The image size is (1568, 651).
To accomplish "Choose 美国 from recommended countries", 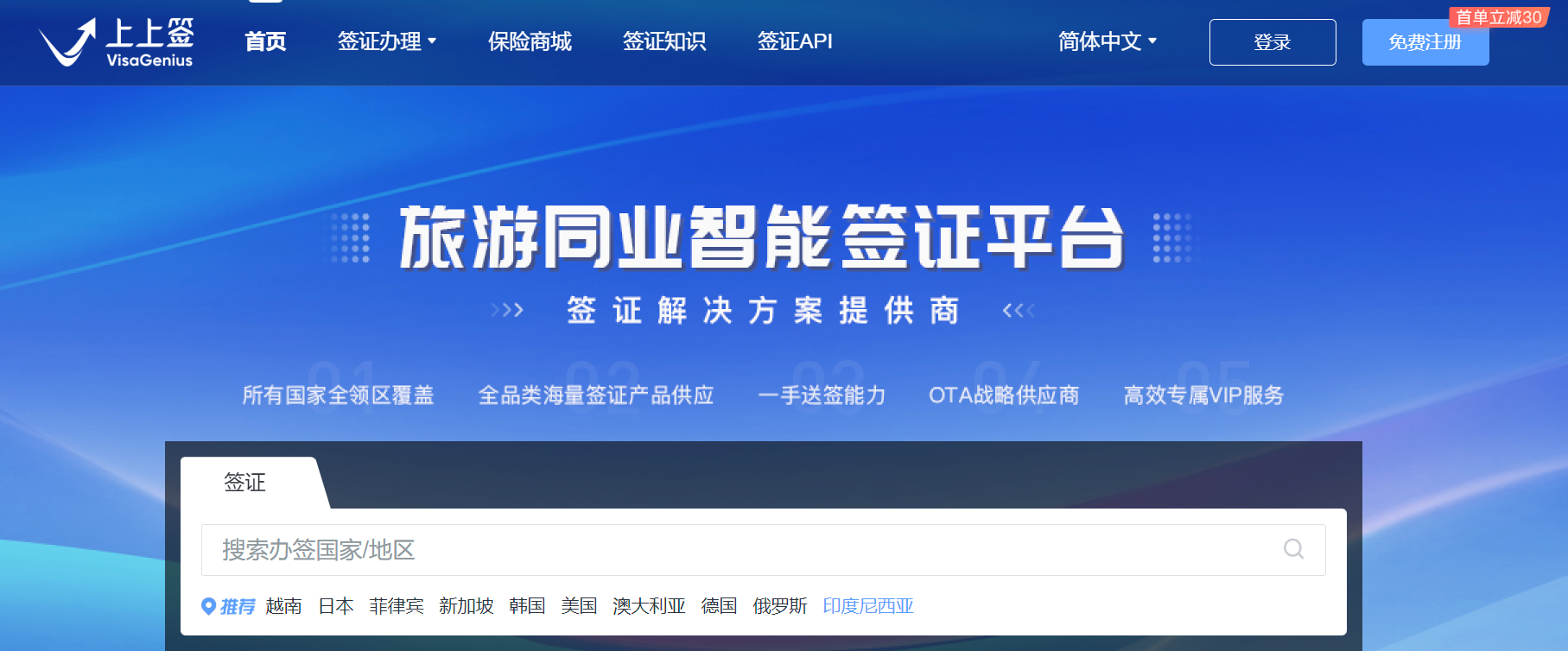I will (x=579, y=606).
